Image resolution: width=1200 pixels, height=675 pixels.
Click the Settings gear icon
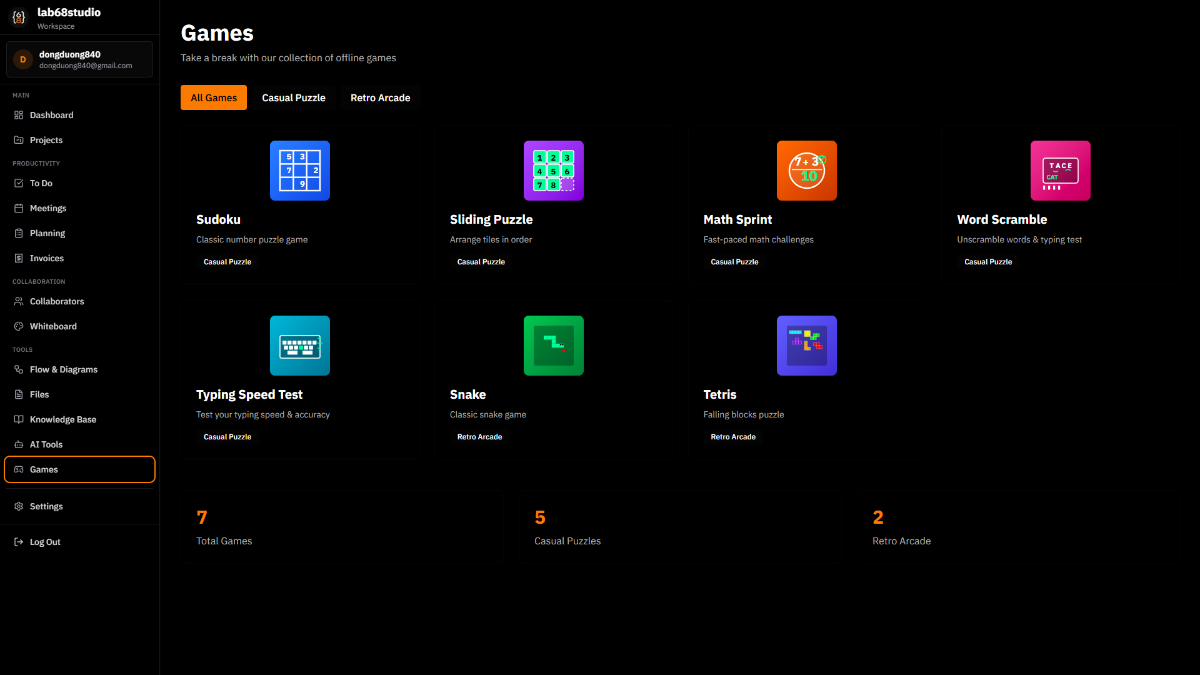[19, 506]
